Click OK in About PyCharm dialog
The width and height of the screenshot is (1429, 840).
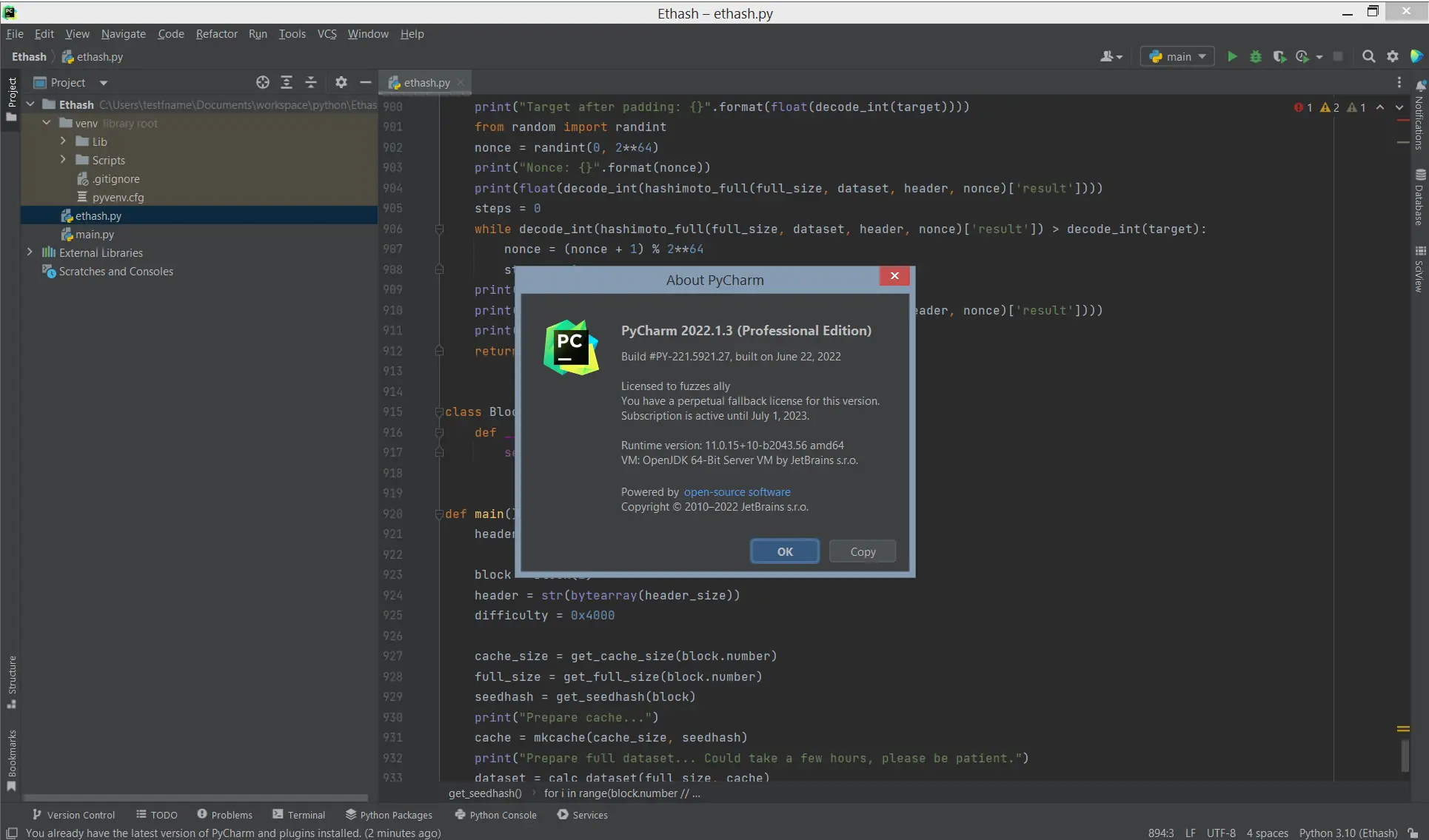(x=784, y=551)
